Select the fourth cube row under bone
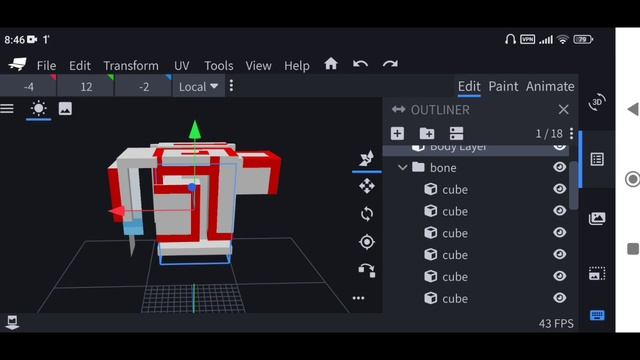Screen dimensions: 640x360 476,255
